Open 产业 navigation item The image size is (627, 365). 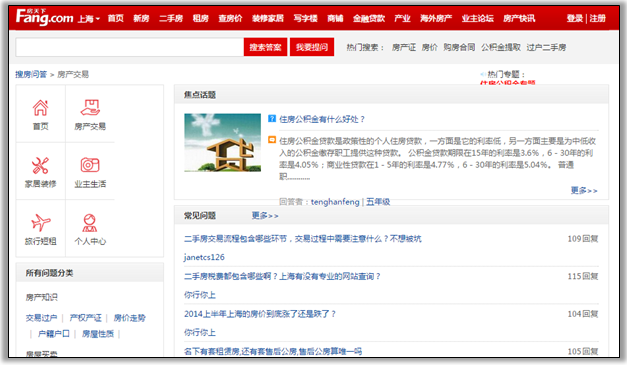(402, 18)
